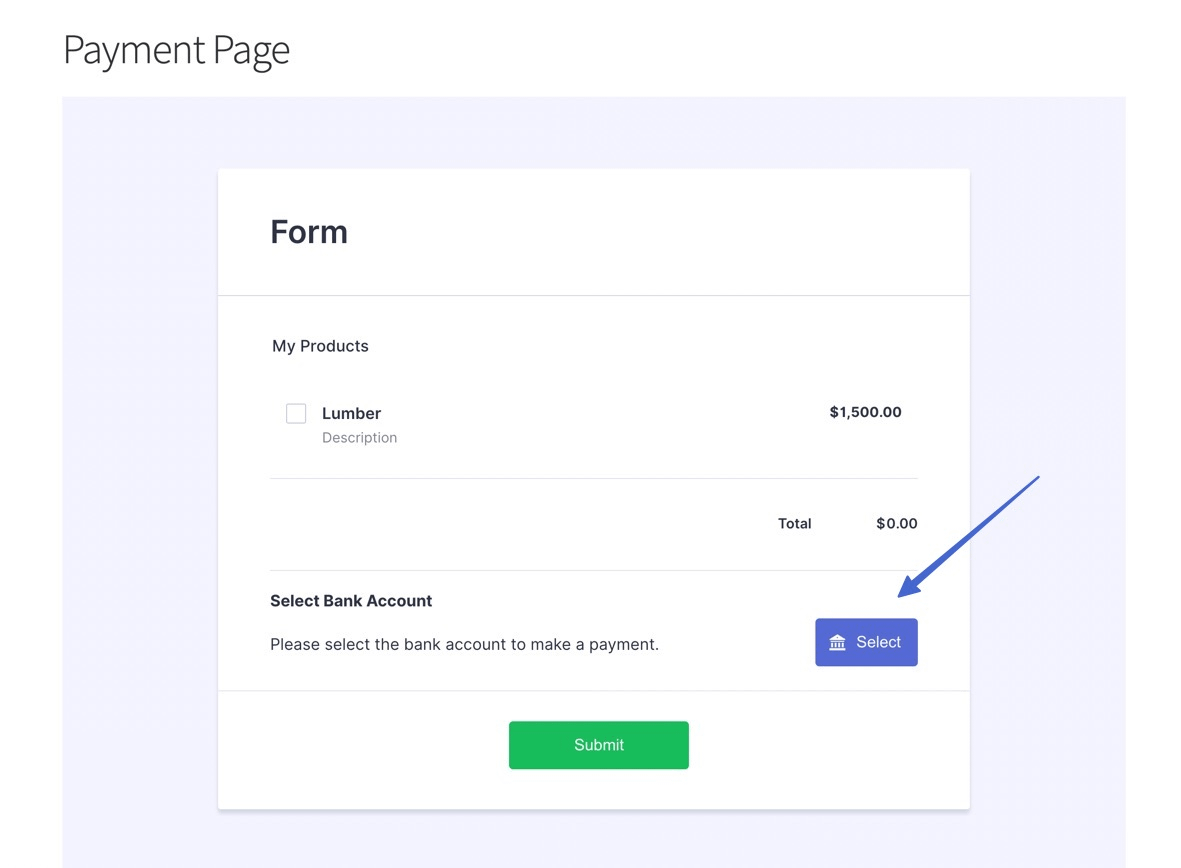This screenshot has width=1181, height=868.
Task: Click the Lumber product name
Action: pyautogui.click(x=351, y=413)
